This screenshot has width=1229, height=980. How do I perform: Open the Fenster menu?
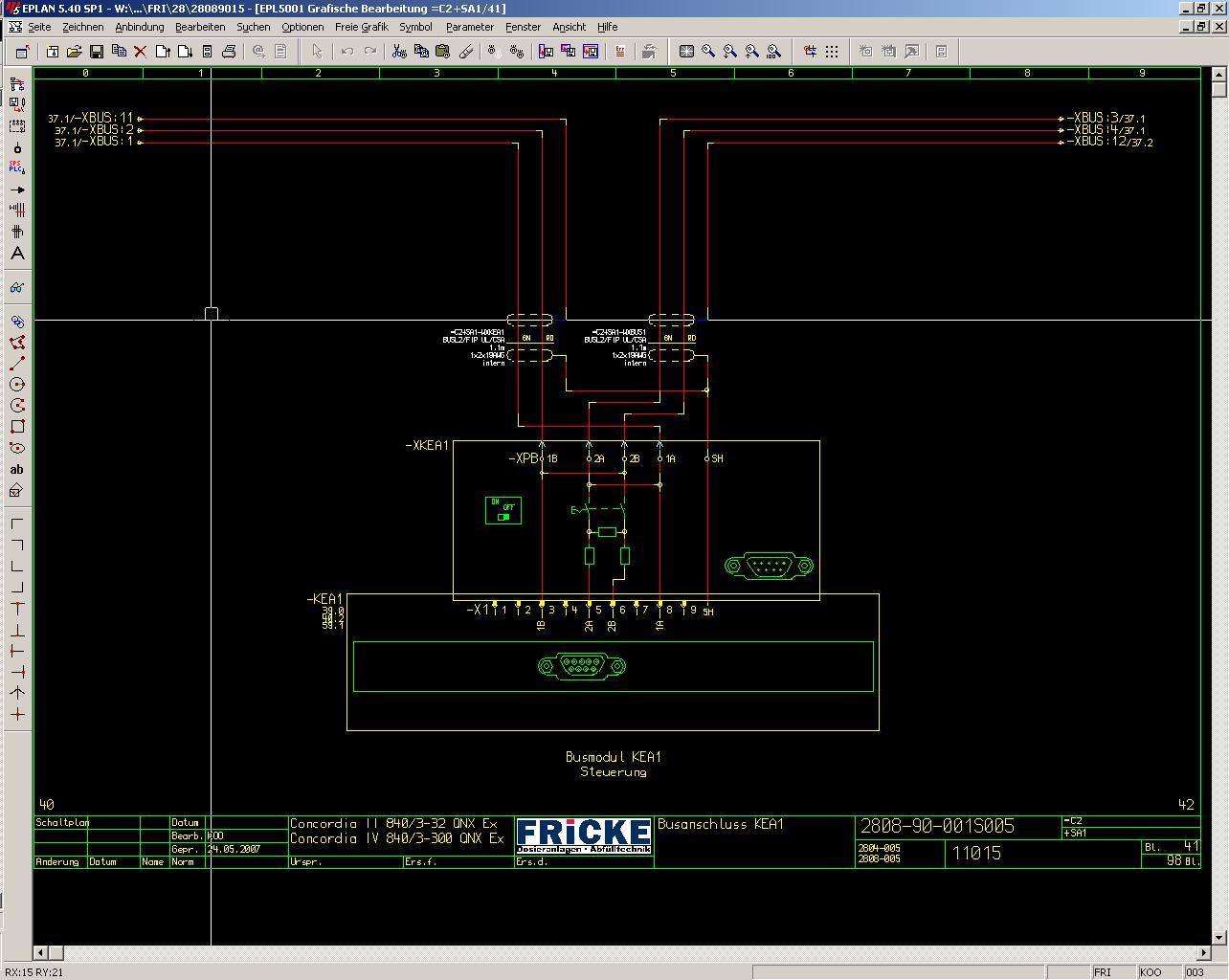(x=523, y=27)
